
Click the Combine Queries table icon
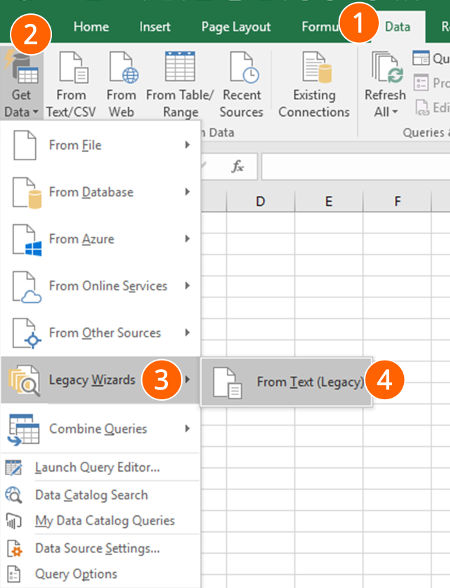[23, 430]
